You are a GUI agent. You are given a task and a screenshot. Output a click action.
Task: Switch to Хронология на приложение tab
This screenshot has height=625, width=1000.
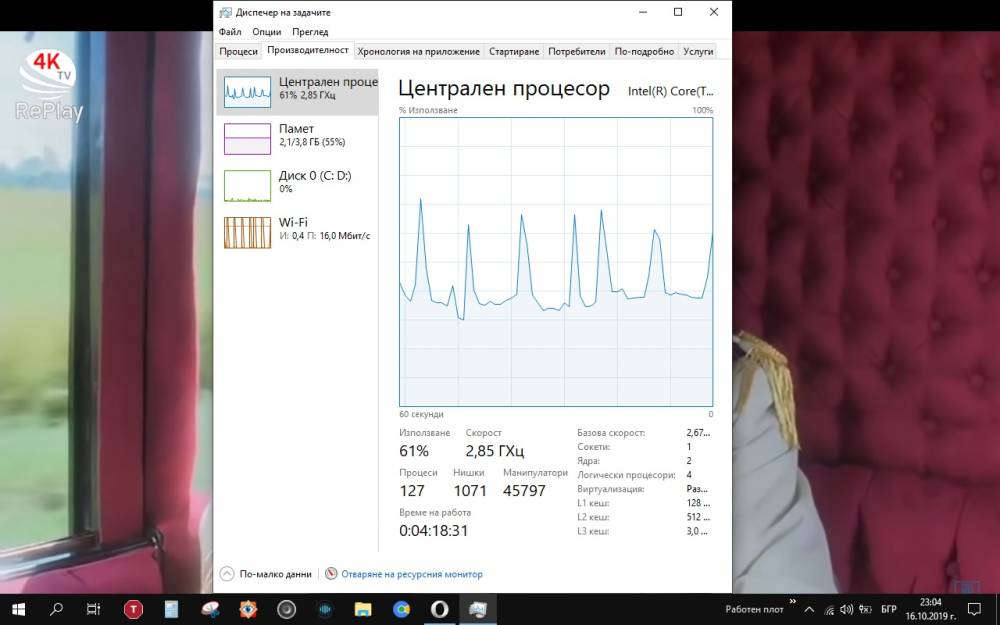[418, 52]
